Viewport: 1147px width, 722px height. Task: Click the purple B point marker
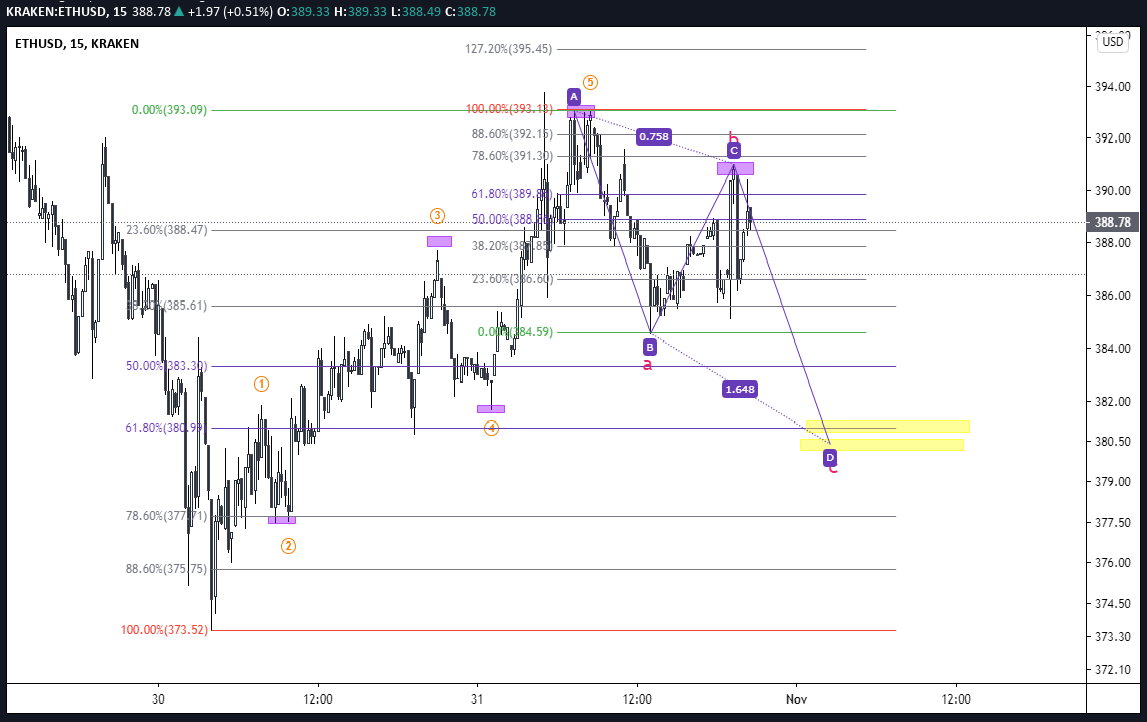pyautogui.click(x=650, y=347)
